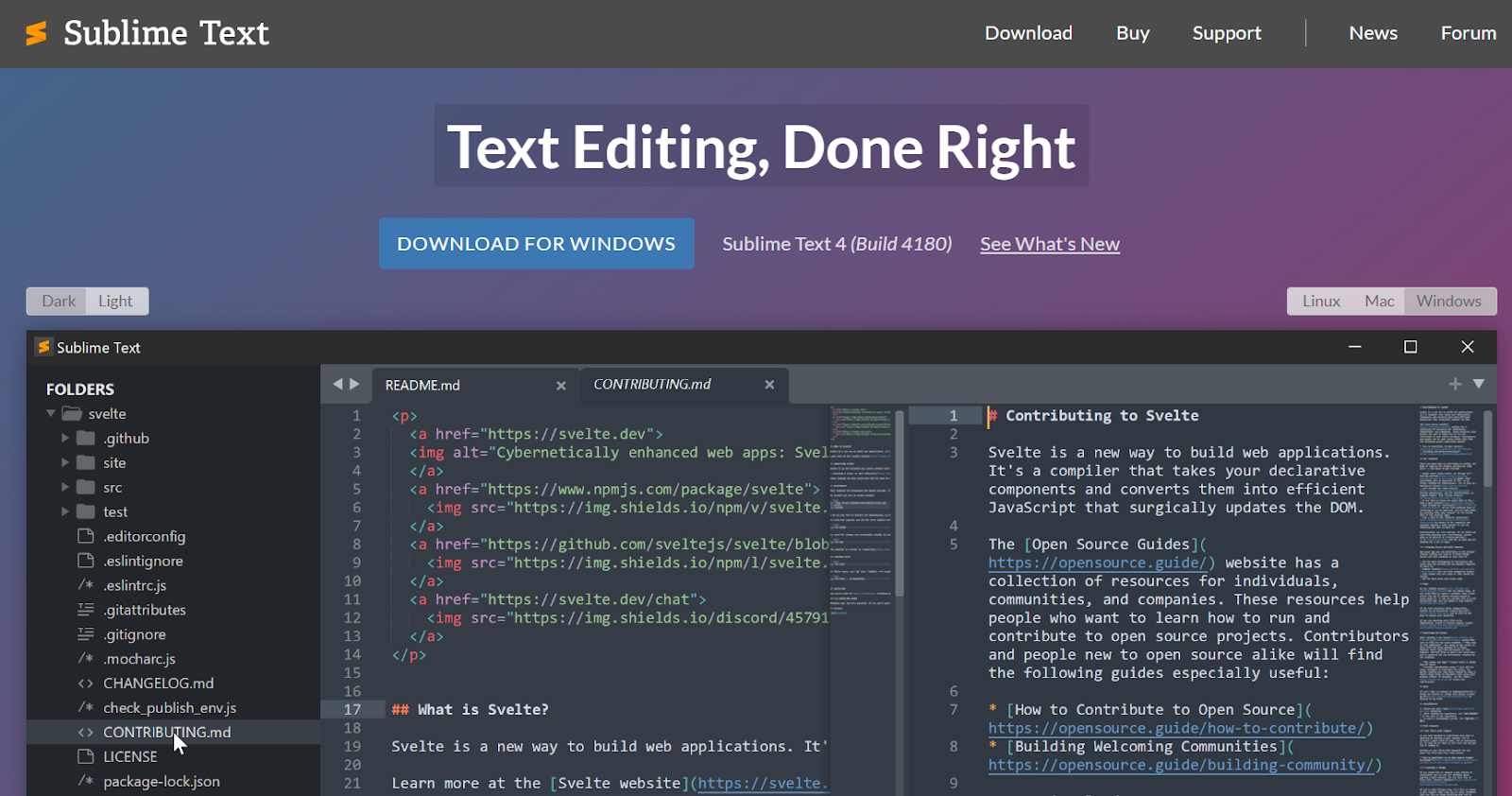Expand the site folder

(x=65, y=462)
